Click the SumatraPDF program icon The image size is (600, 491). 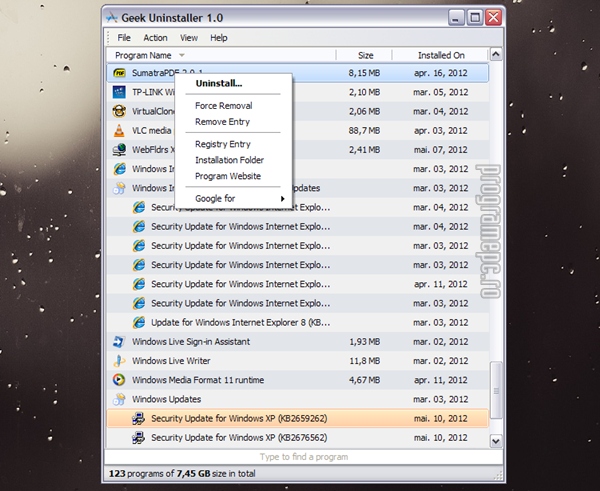click(x=119, y=73)
